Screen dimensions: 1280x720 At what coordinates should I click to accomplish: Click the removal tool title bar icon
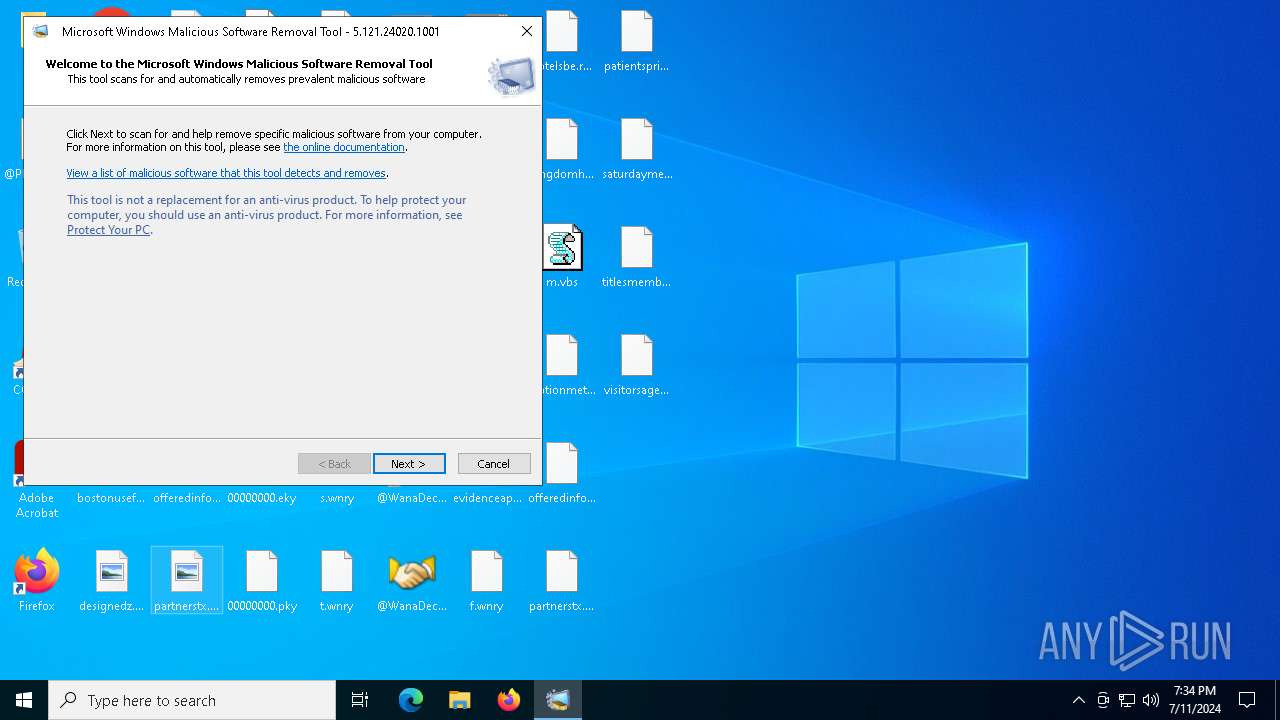[41, 31]
